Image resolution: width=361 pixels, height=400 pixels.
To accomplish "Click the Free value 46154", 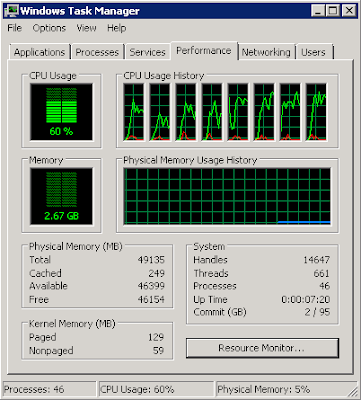I will [151, 299].
